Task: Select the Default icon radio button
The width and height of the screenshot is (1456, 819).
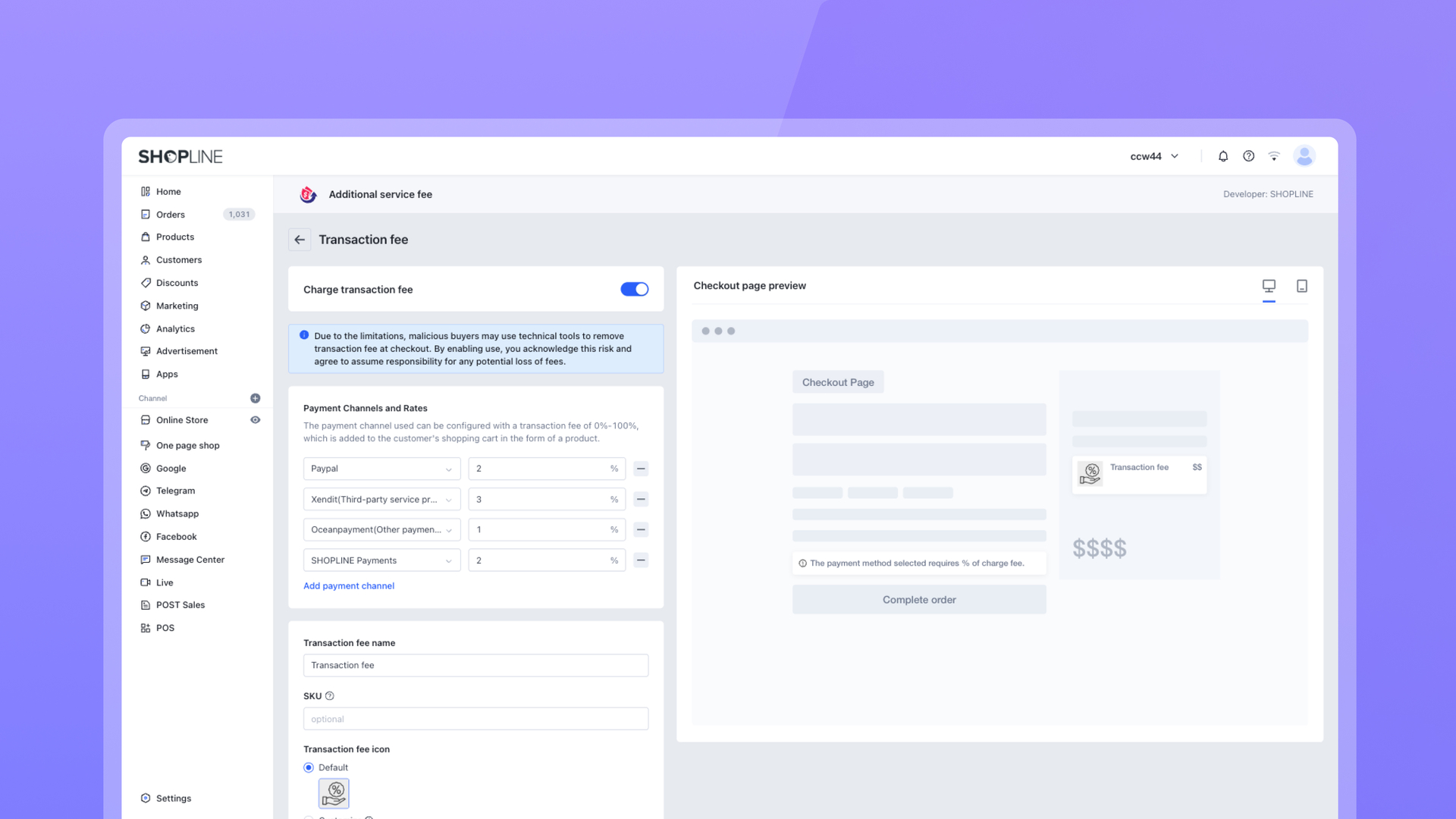Action: 309,767
